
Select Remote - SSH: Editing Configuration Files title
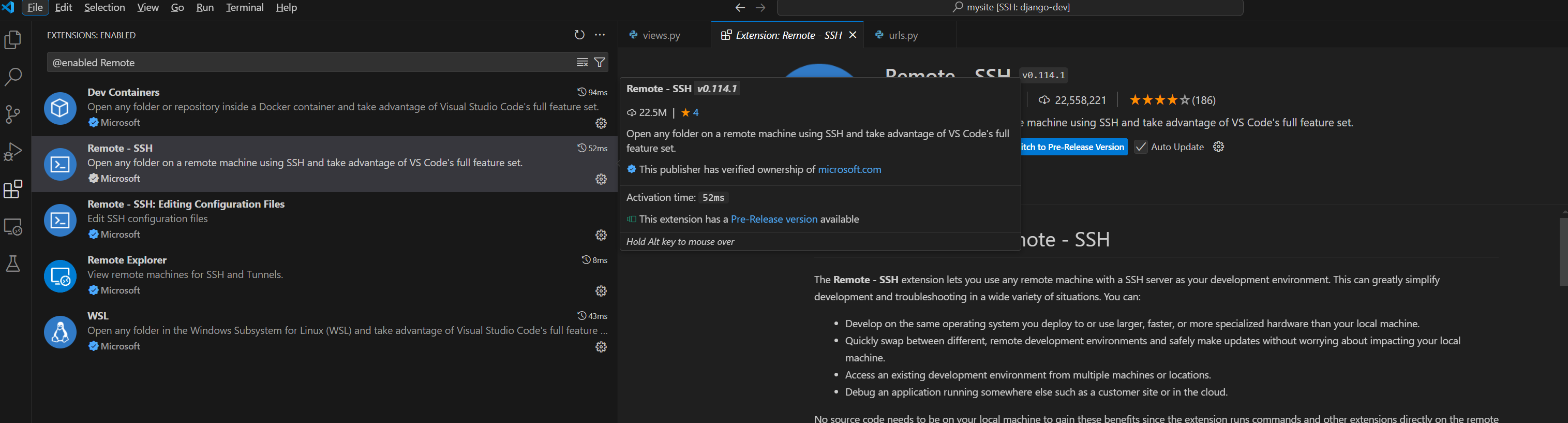pos(186,204)
